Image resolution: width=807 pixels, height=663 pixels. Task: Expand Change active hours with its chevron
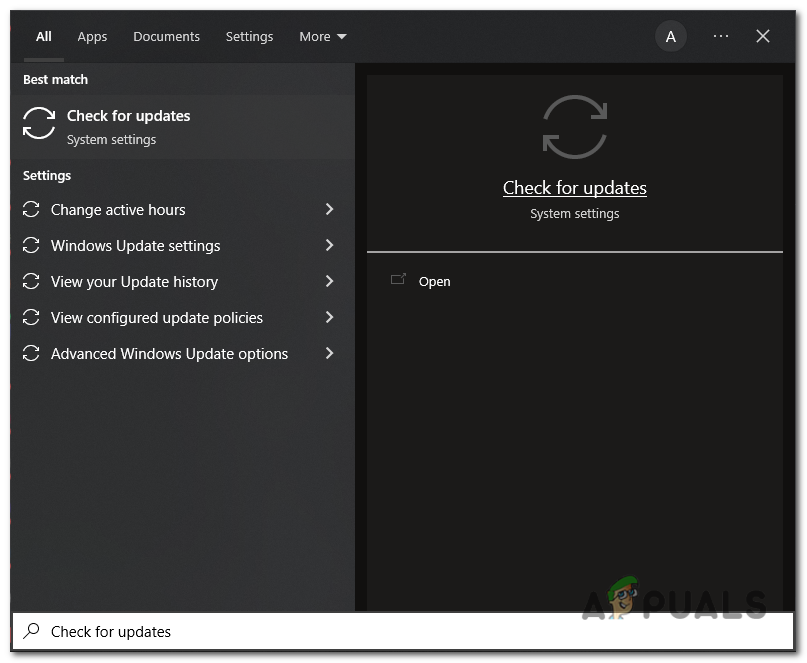pyautogui.click(x=329, y=210)
